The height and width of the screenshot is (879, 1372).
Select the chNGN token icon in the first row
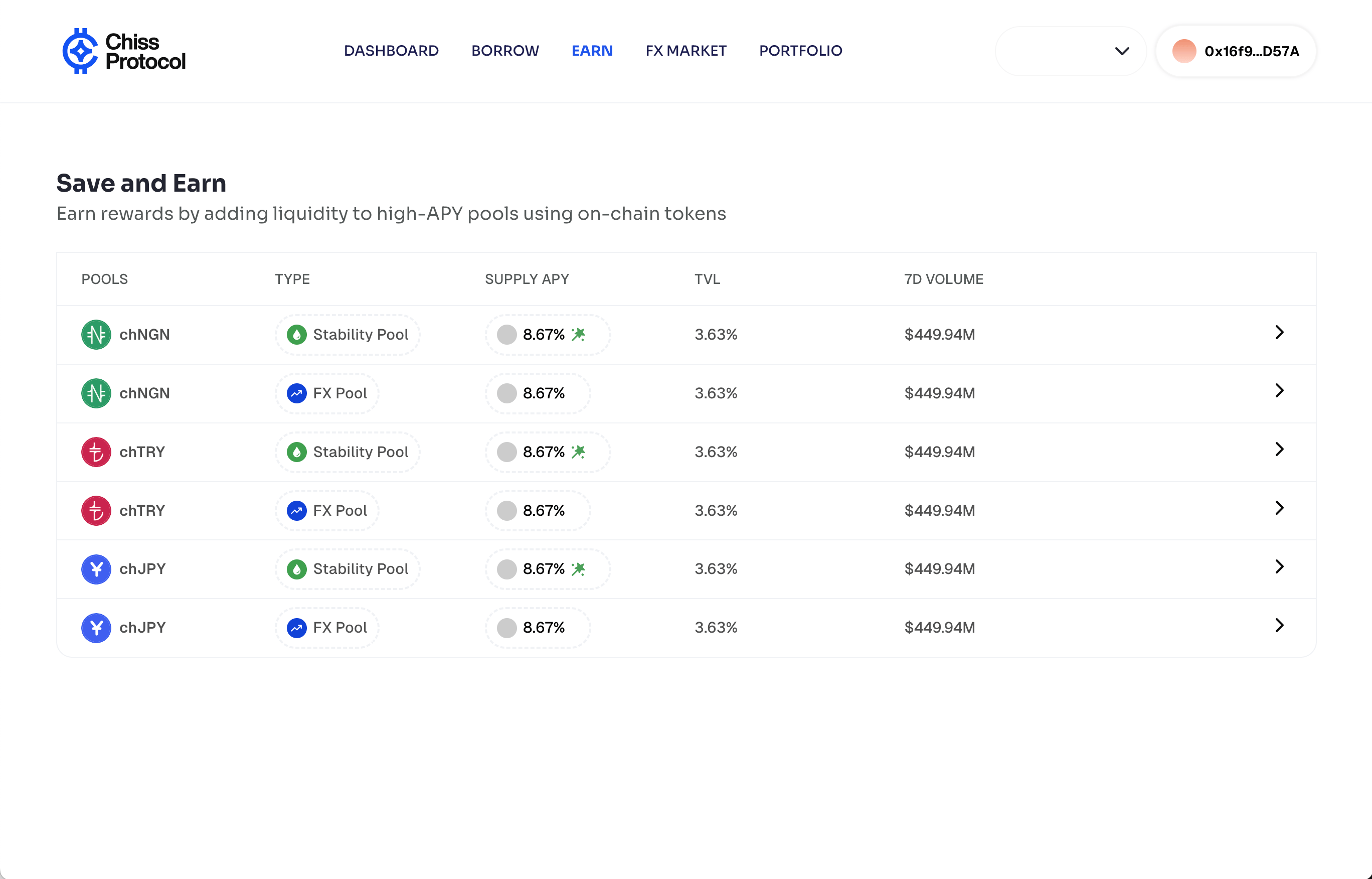pyautogui.click(x=95, y=335)
